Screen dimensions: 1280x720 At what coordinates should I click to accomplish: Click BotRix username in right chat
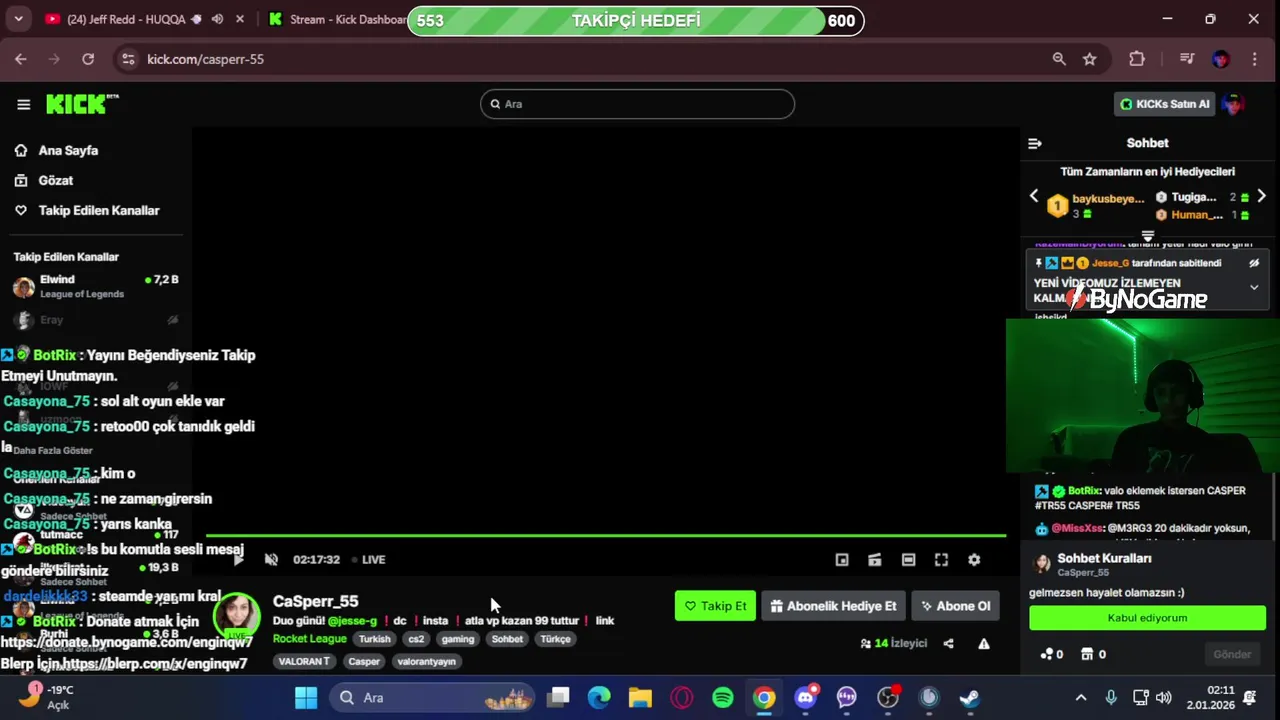tap(1084, 491)
